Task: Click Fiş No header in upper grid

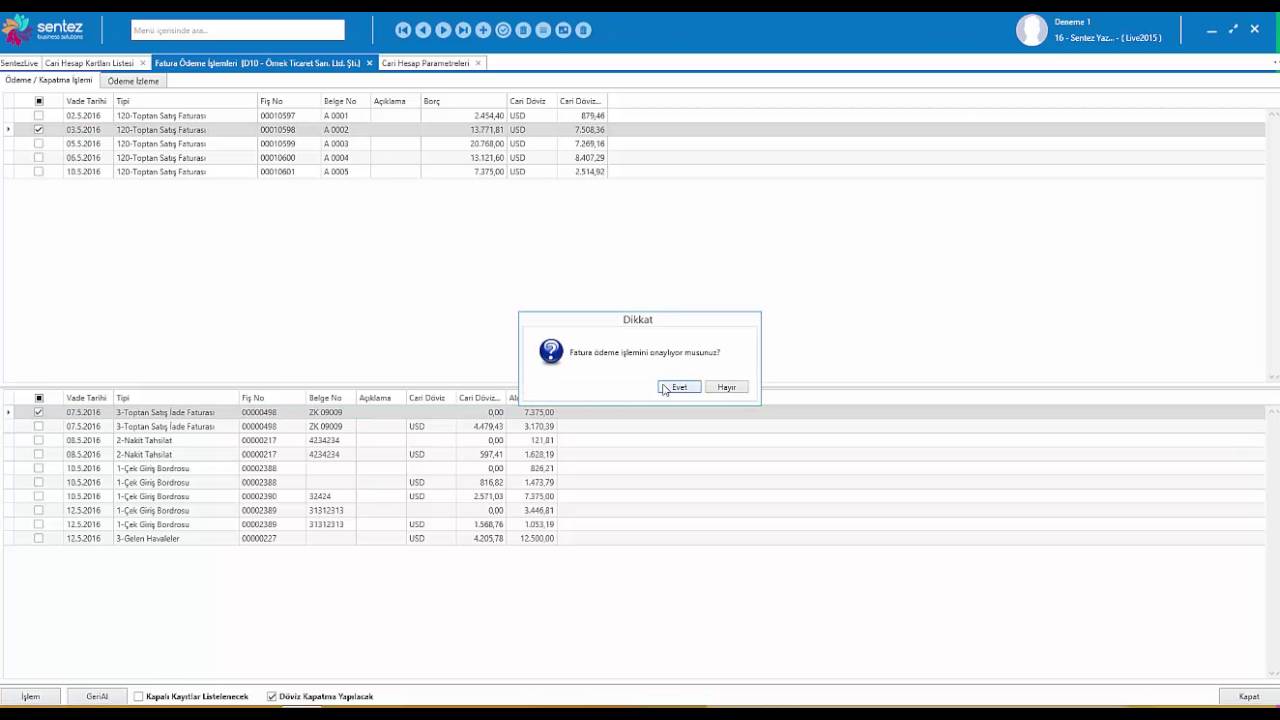Action: click(x=288, y=101)
